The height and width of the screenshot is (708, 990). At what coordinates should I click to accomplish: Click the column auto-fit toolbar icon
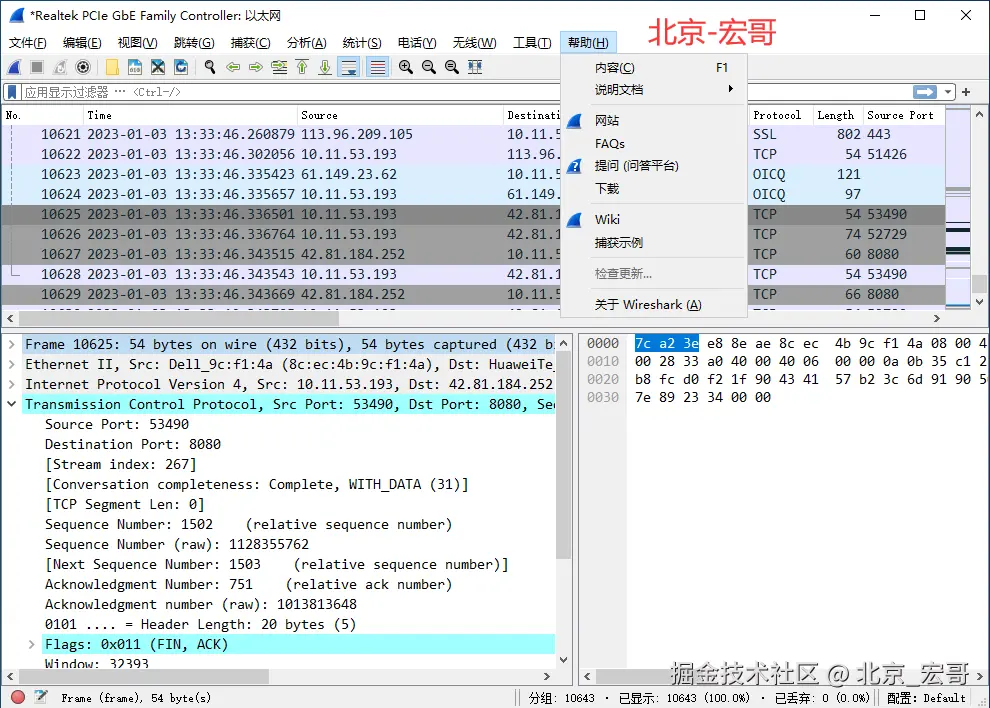tap(475, 67)
